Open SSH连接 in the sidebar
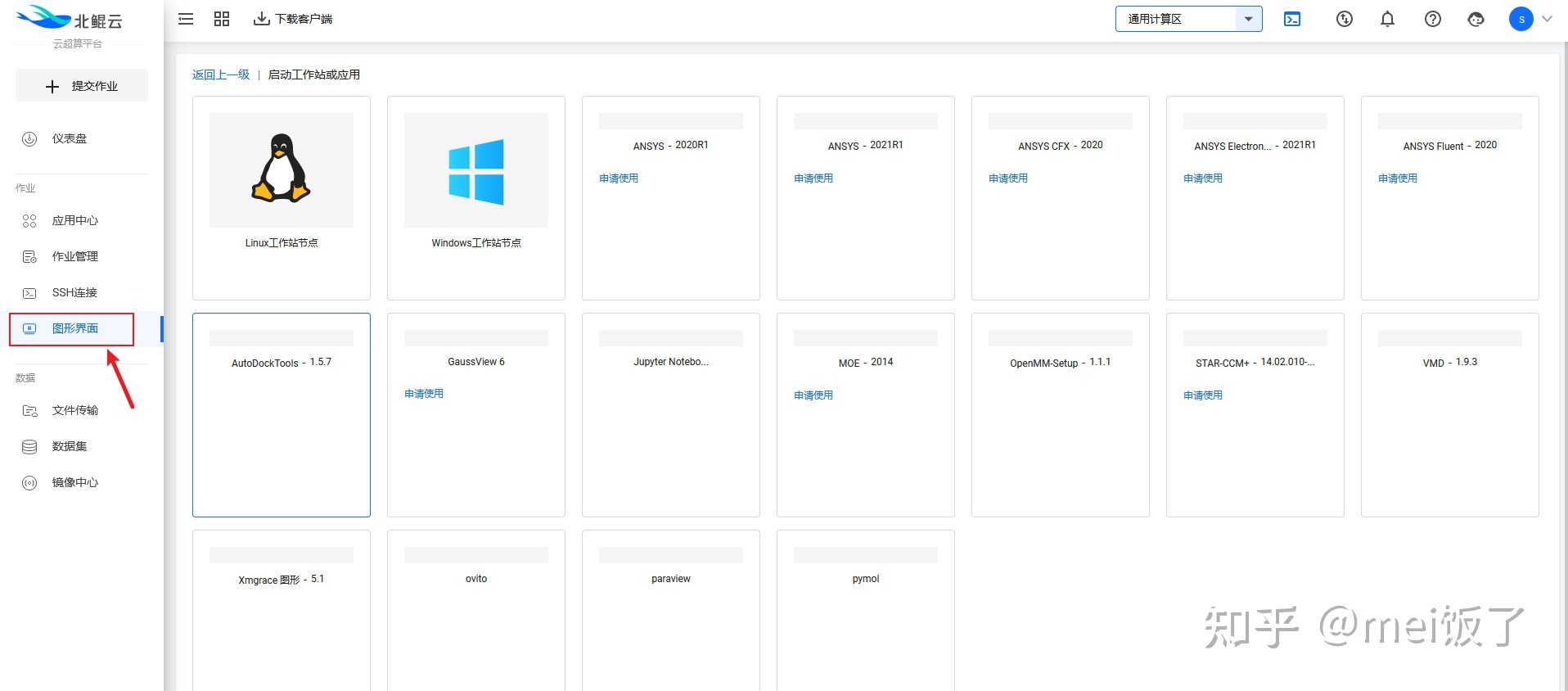The width and height of the screenshot is (1568, 691). pyautogui.click(x=74, y=293)
